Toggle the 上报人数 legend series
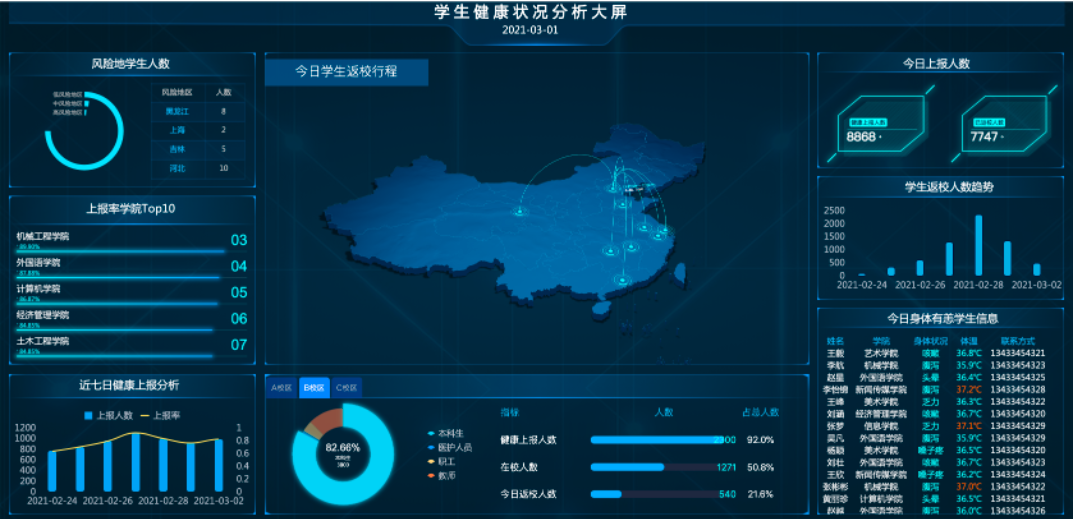The width and height of the screenshot is (1073, 519). coord(109,415)
